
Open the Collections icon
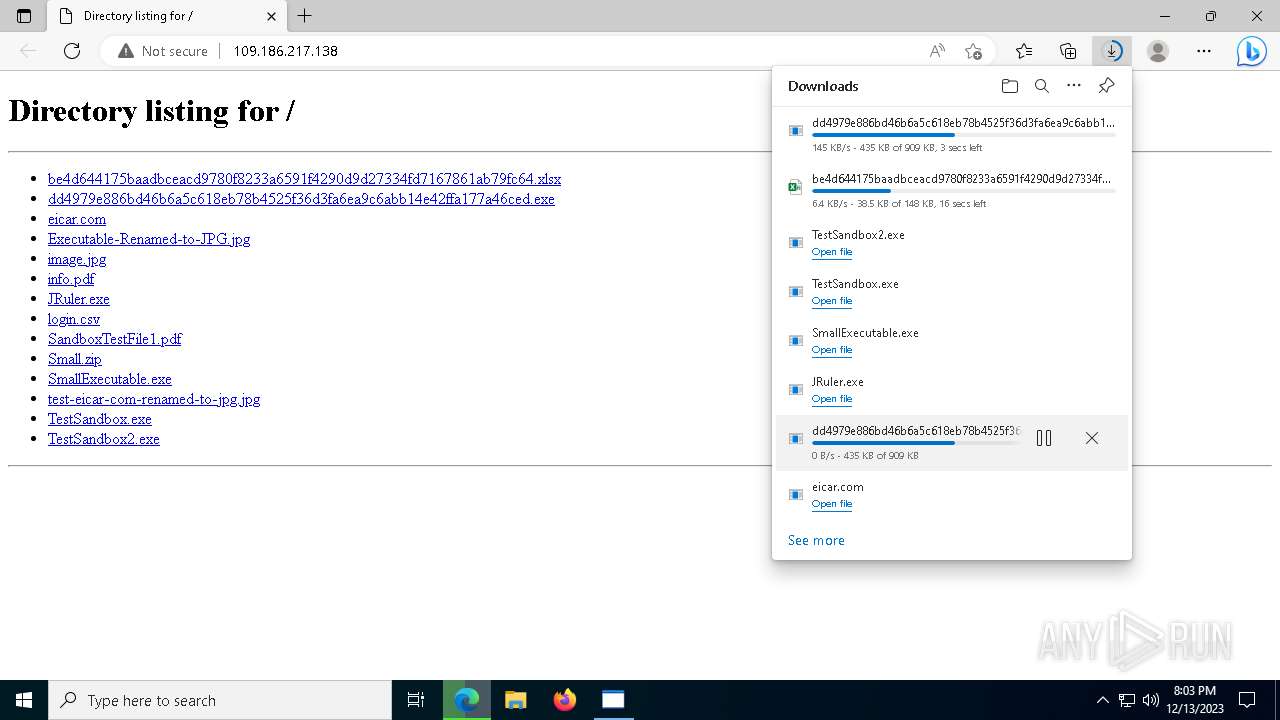click(1068, 51)
